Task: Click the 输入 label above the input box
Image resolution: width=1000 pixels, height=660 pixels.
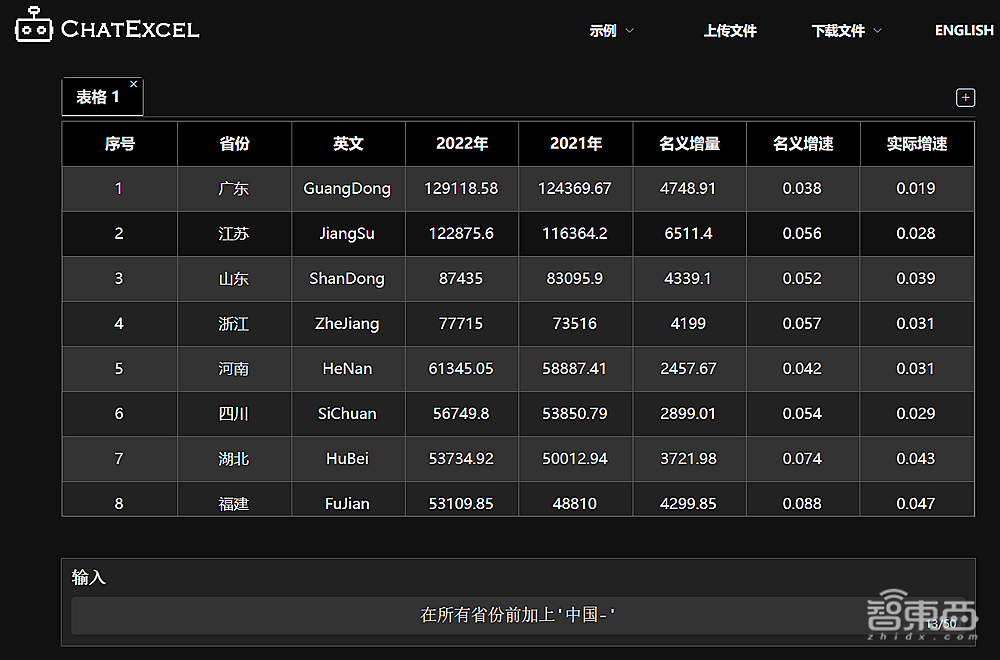Action: 89,578
